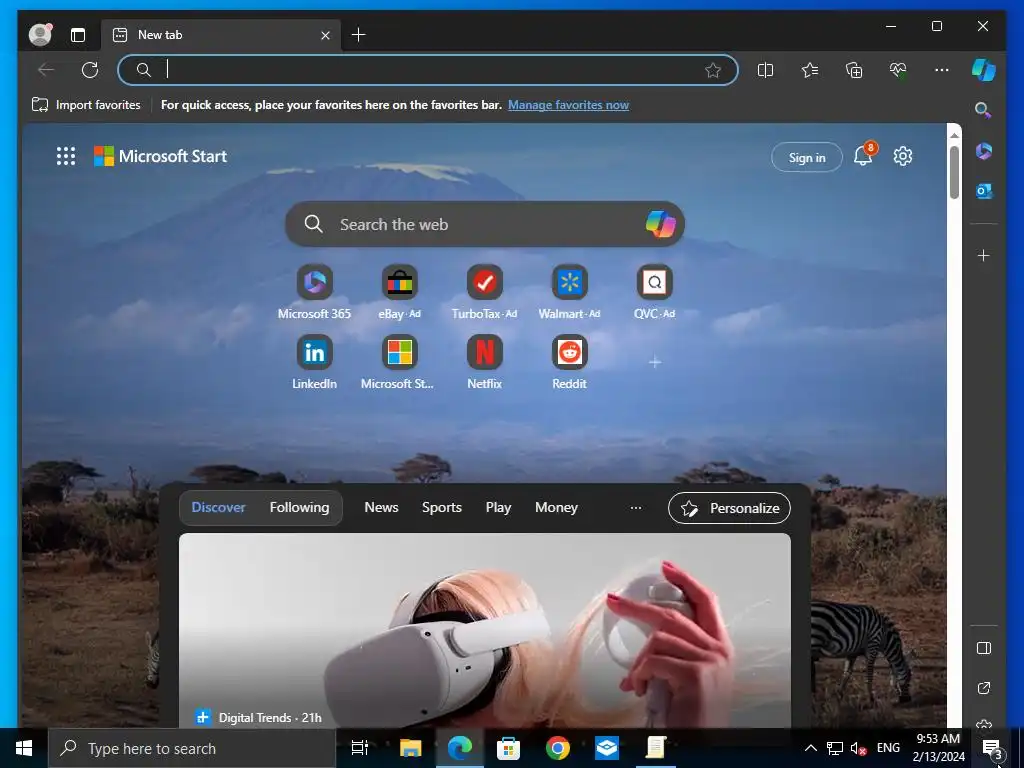Open File Explorer from the taskbar
1024x768 pixels.
(410, 748)
